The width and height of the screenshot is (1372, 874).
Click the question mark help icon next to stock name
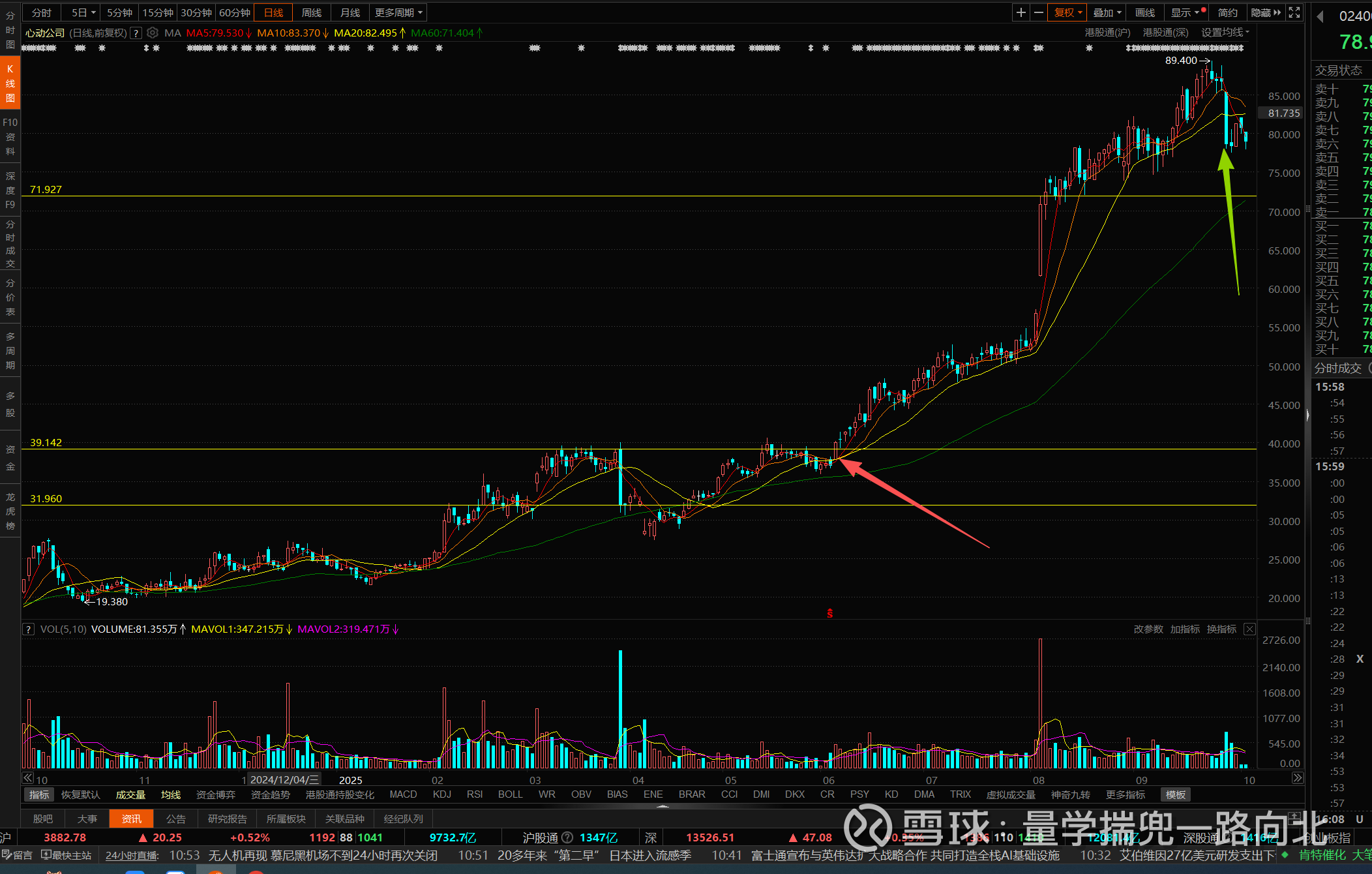coord(136,33)
